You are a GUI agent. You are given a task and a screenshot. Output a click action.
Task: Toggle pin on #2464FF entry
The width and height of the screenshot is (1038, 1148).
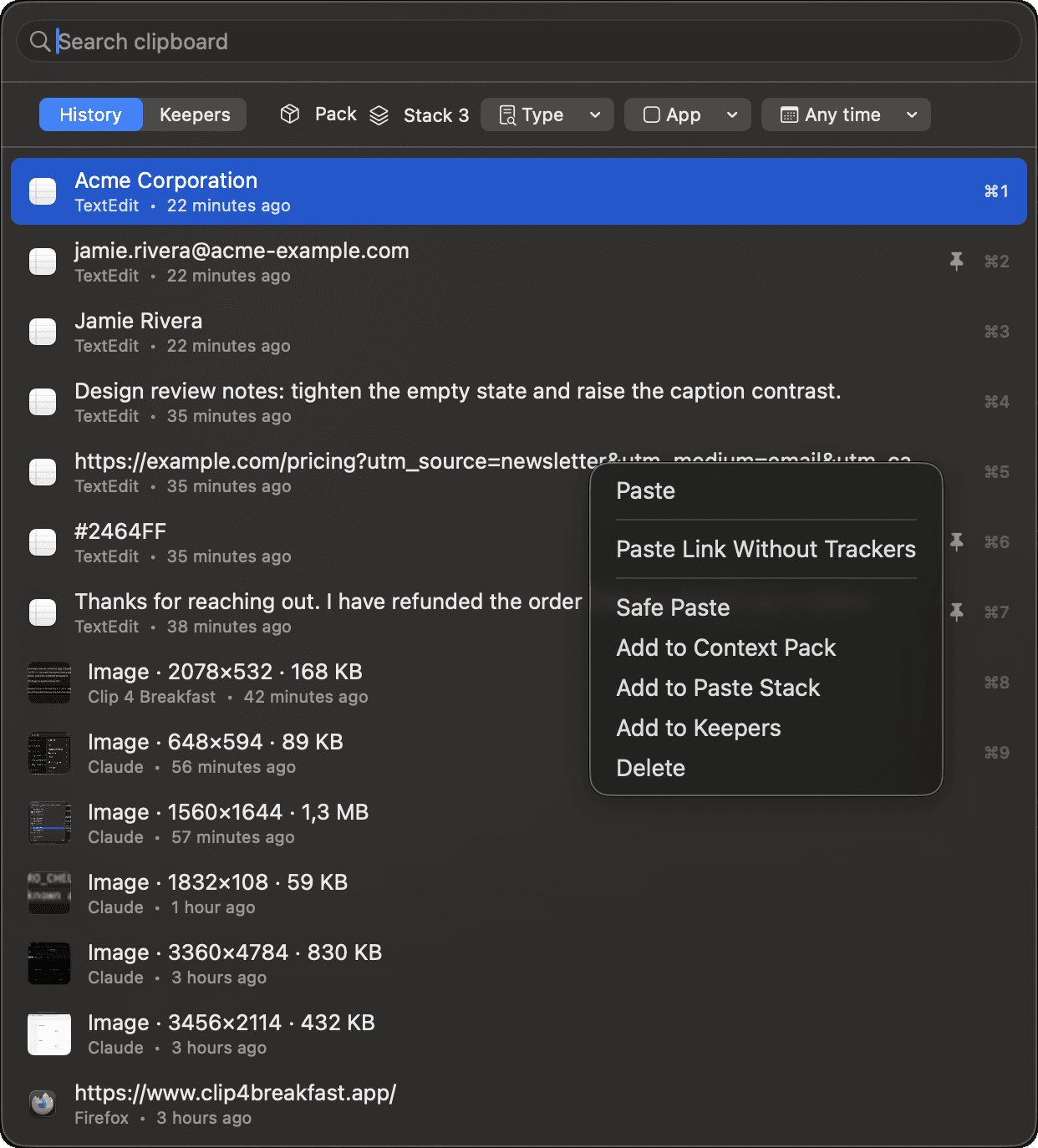[957, 542]
